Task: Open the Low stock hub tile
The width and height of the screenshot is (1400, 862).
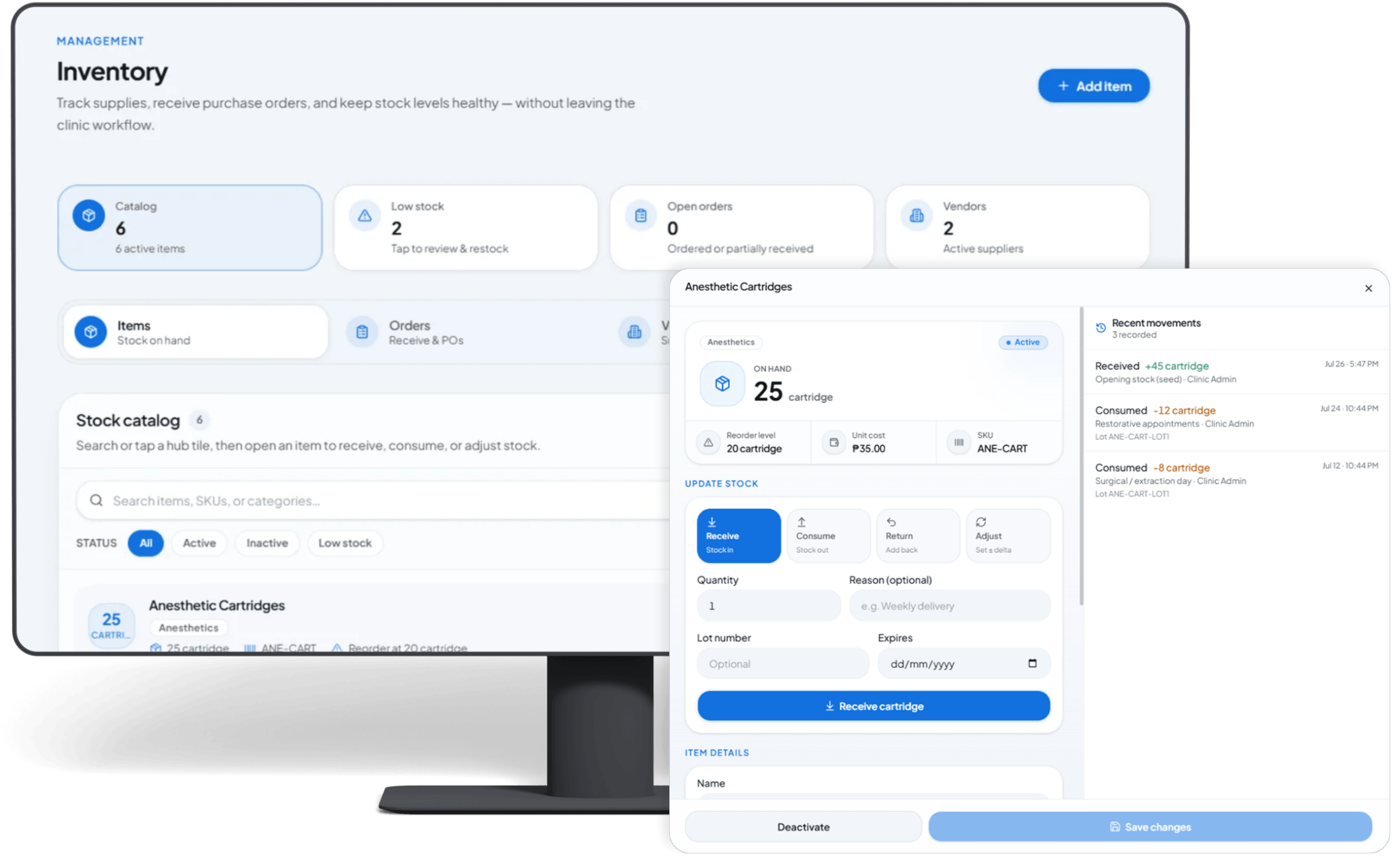Action: (465, 227)
